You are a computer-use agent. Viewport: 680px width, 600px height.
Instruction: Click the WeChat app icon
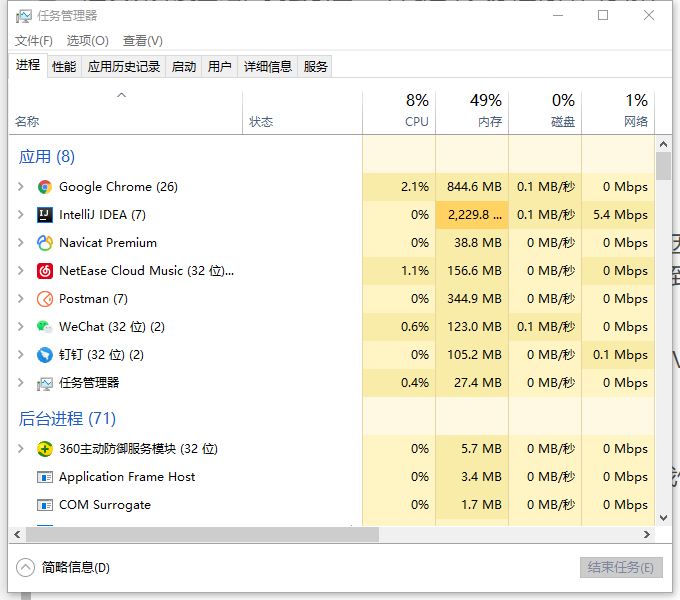click(x=45, y=327)
